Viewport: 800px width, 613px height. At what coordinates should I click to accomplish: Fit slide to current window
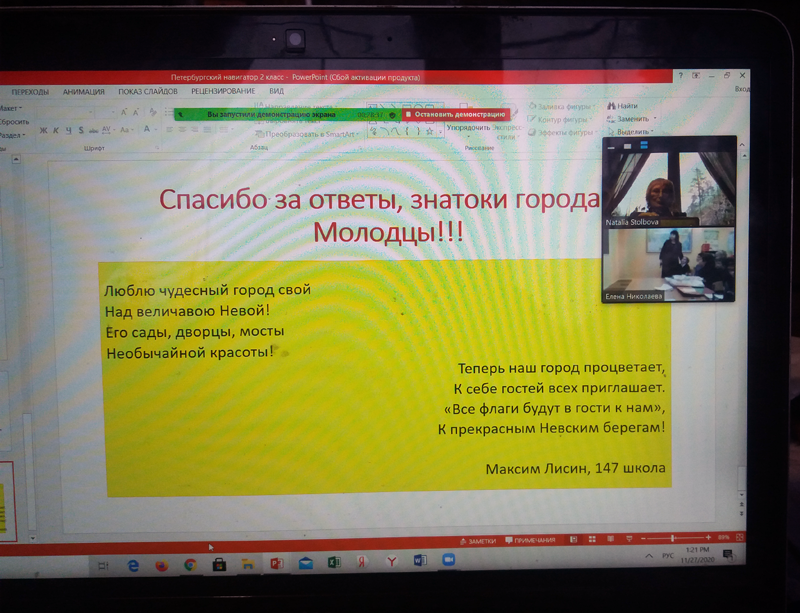click(x=739, y=537)
